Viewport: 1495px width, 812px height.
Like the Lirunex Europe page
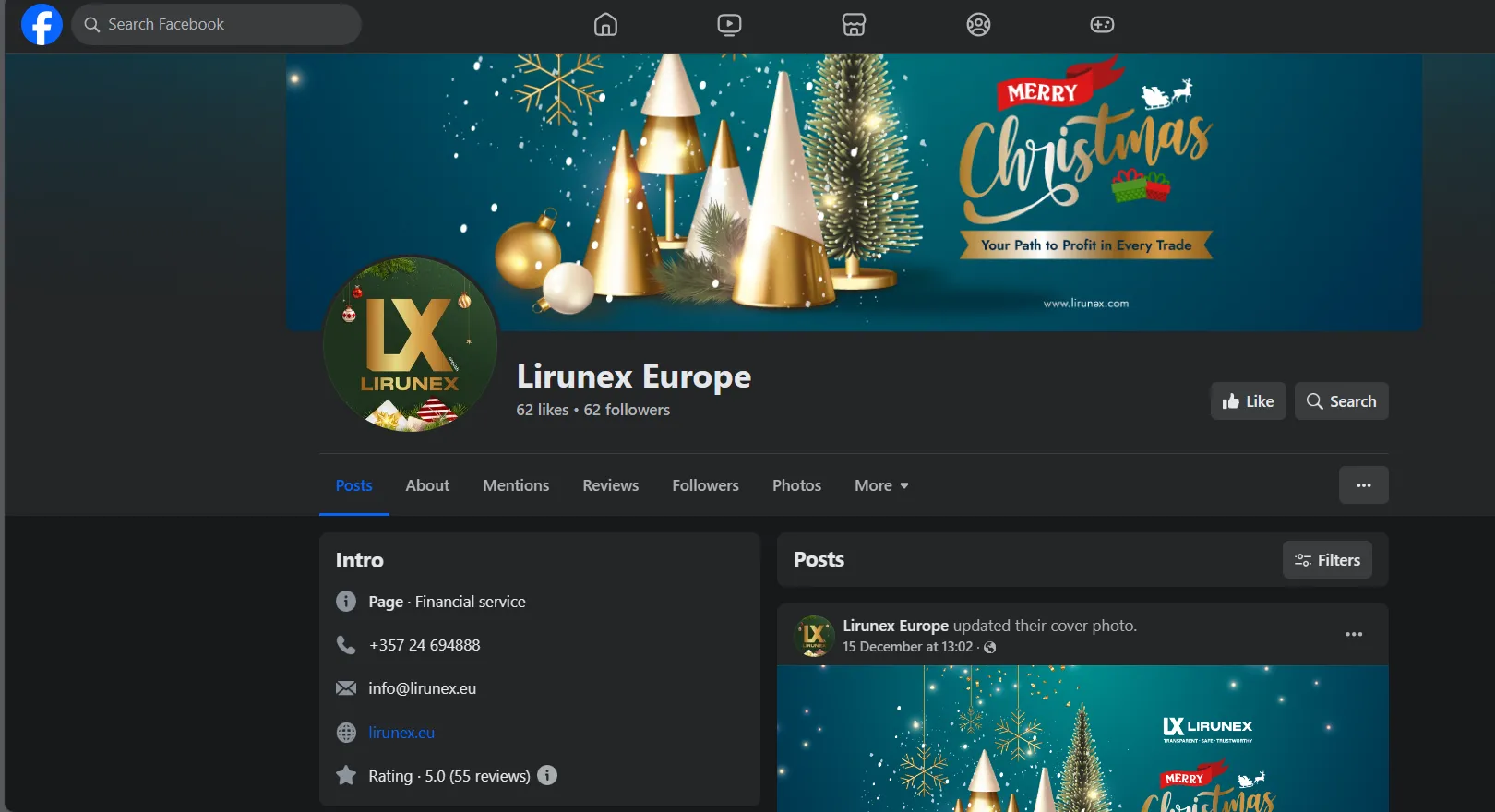pos(1248,401)
